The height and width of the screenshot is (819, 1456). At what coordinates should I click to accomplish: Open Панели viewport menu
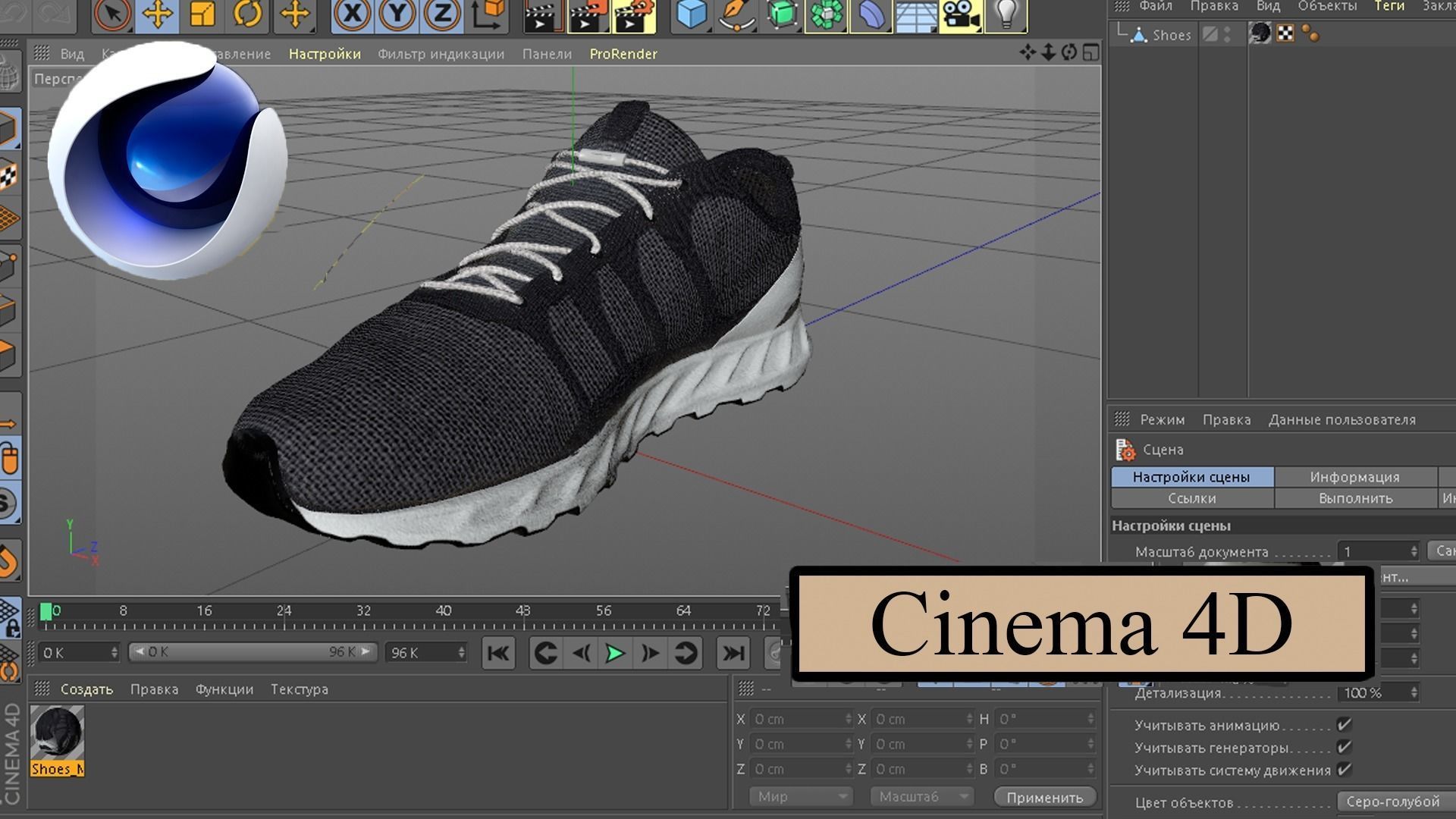pos(547,54)
